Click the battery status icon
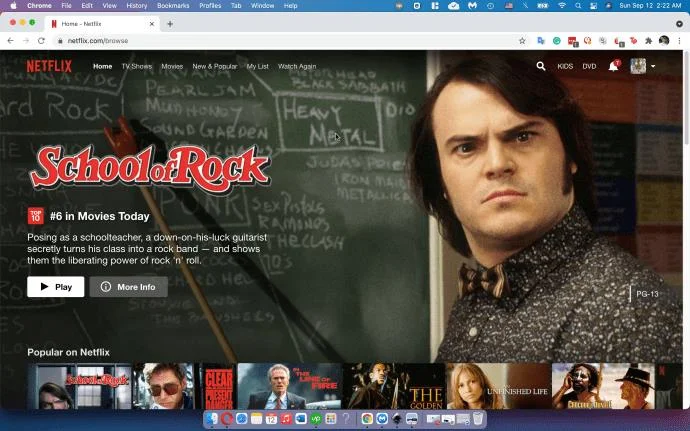Screen dimensions: 690x431 click(x=543, y=6)
